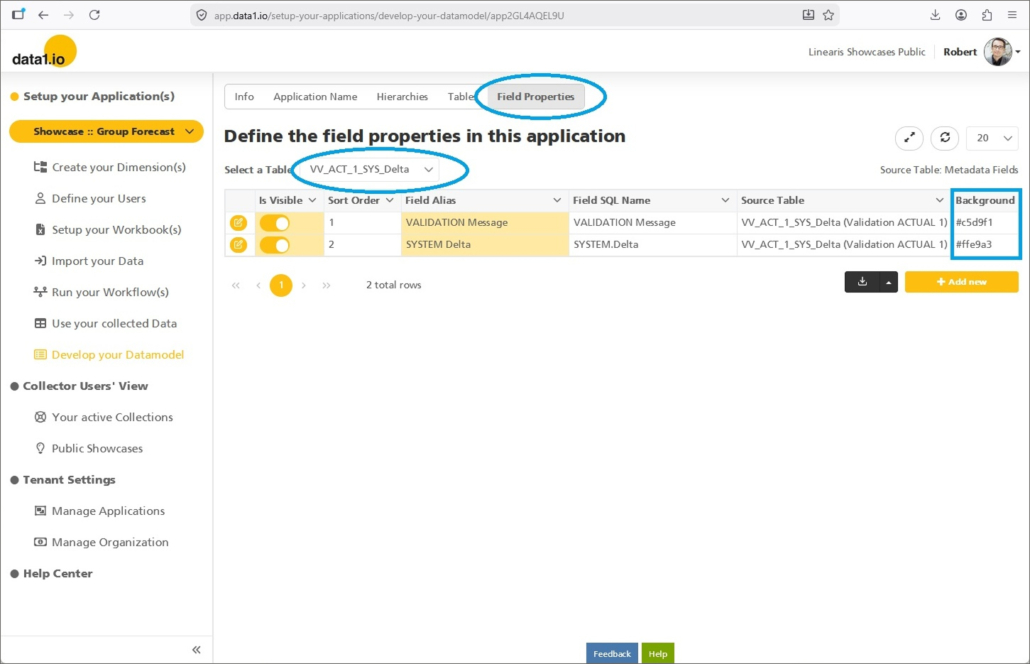Click the refresh table icon
The width and height of the screenshot is (1030, 664).
[944, 138]
